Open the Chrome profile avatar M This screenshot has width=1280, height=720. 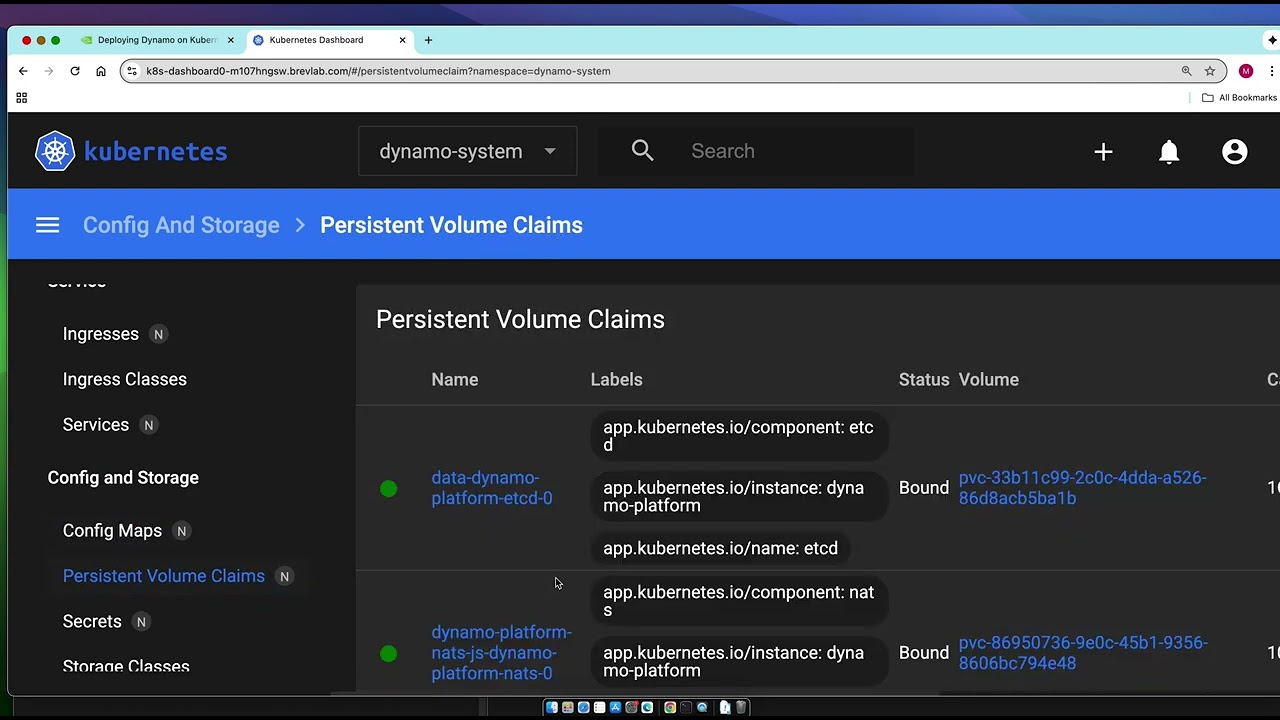1246,71
